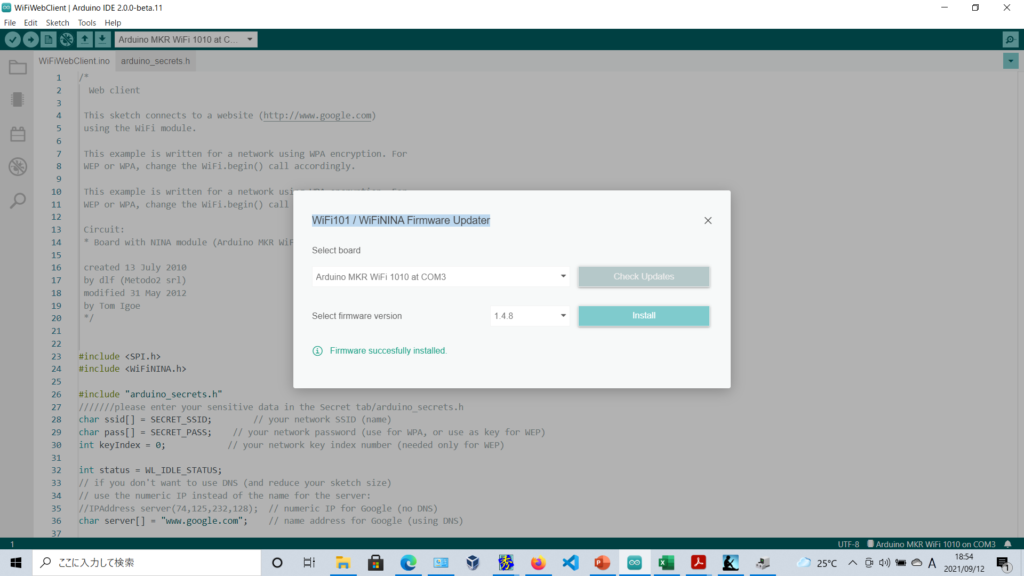Click the Debug bug icon in toolbar
This screenshot has height=576, width=1024.
[x=67, y=40]
